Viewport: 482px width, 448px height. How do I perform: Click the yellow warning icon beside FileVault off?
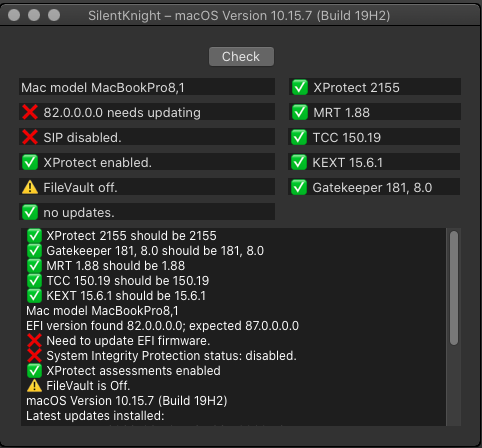pos(30,187)
